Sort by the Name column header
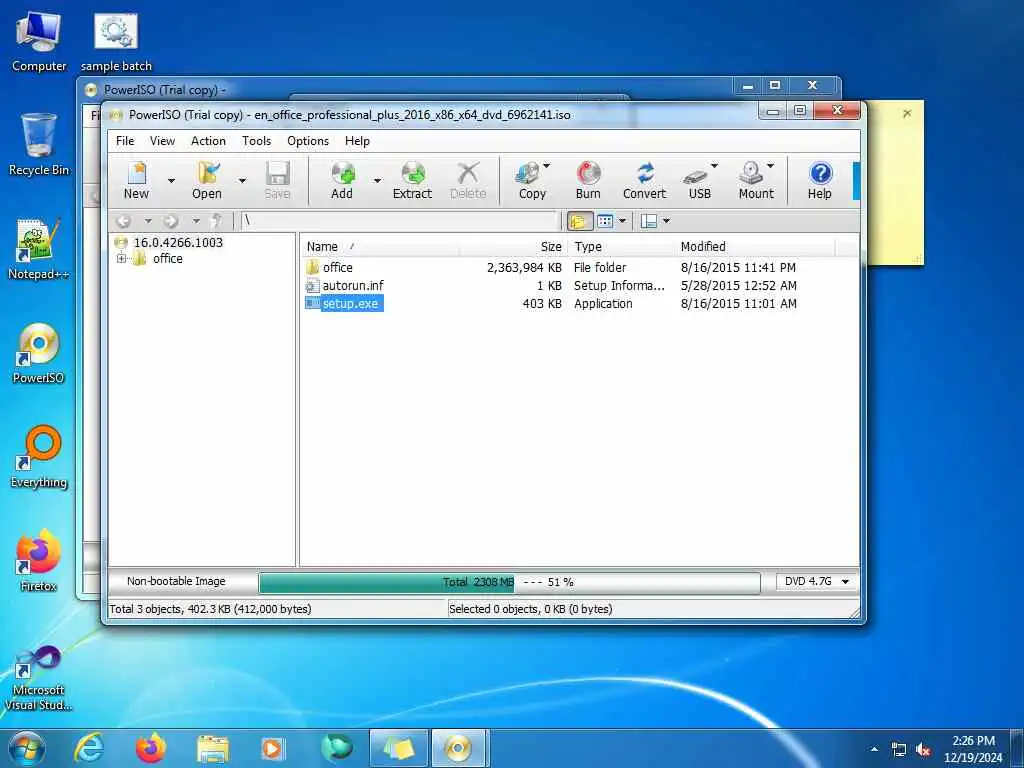Image resolution: width=1024 pixels, height=768 pixels. pos(379,247)
